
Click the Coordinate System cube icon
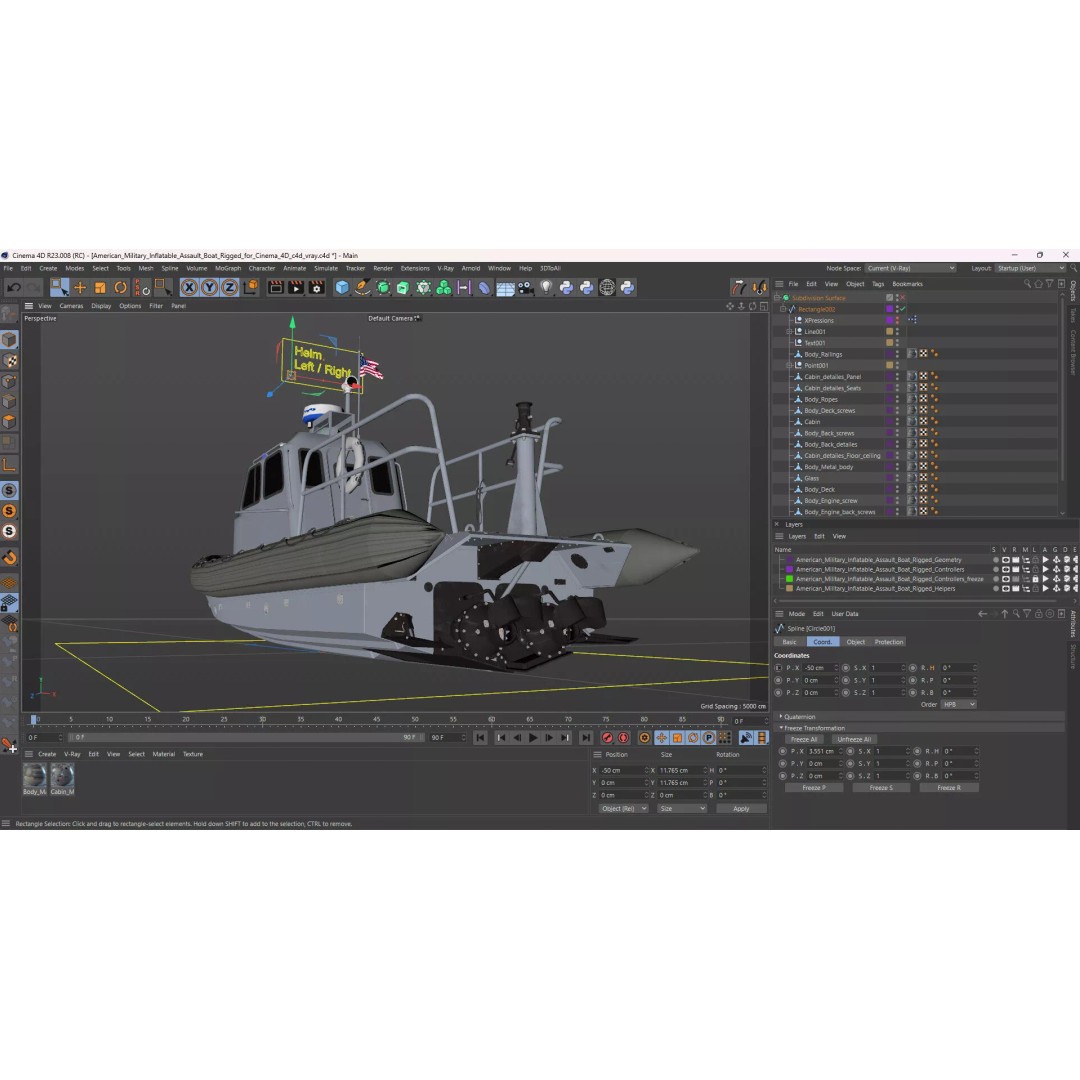click(x=251, y=287)
